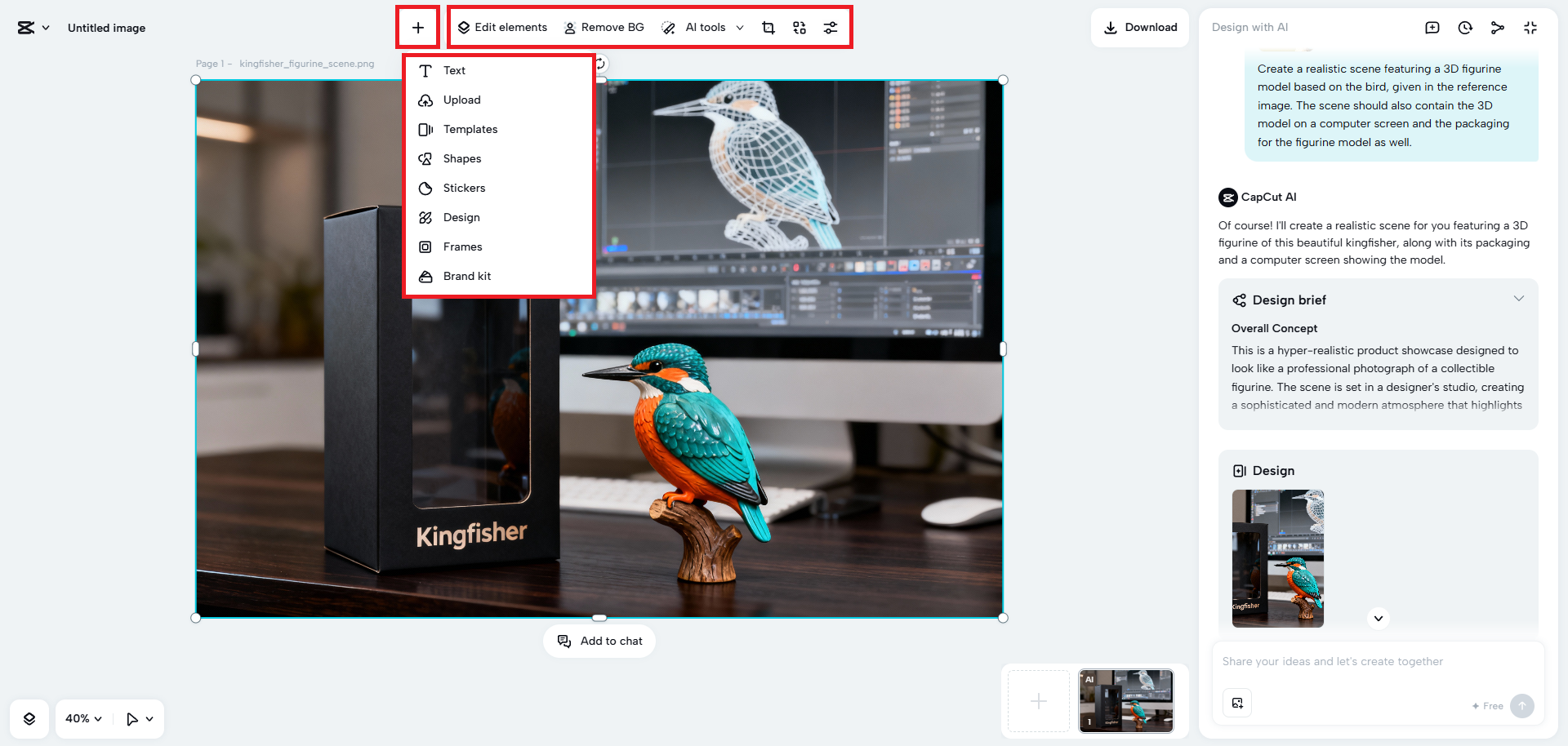
Task: Choose Stickers from the add elements menu
Action: click(464, 188)
